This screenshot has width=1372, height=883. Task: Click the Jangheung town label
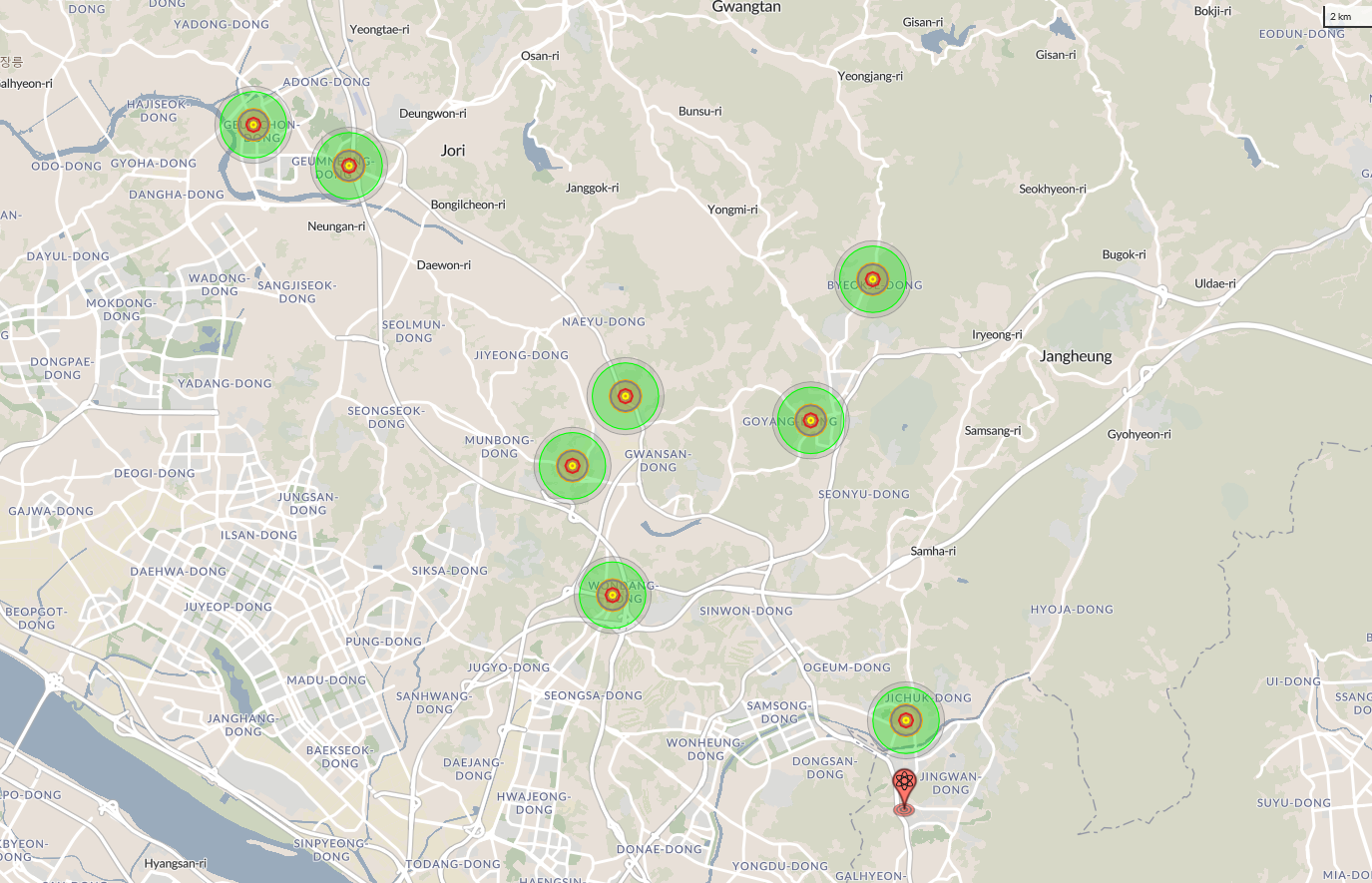pyautogui.click(x=1076, y=356)
